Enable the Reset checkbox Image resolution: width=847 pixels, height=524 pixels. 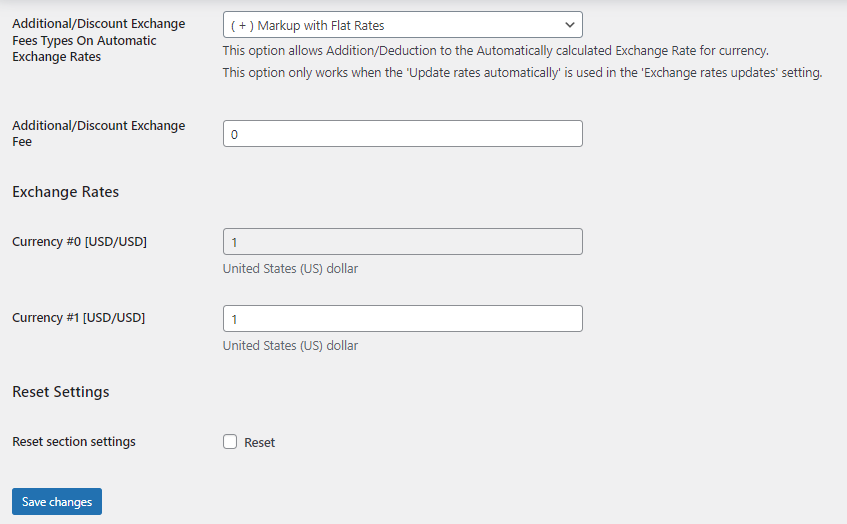[x=230, y=442]
